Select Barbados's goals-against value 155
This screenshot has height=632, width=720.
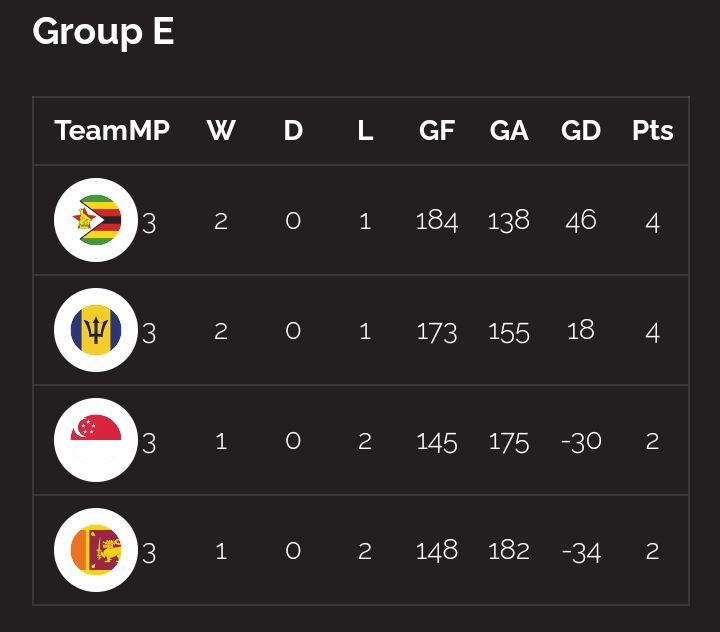coord(509,331)
